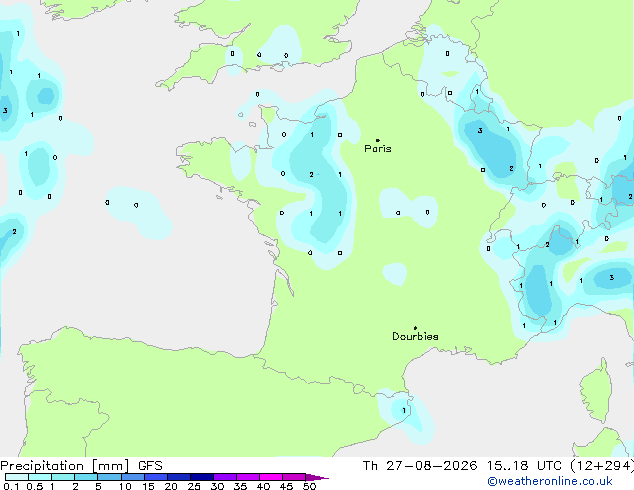Click the '15..18 UTC' time range text
This screenshot has height=490, width=634.
pos(524,466)
